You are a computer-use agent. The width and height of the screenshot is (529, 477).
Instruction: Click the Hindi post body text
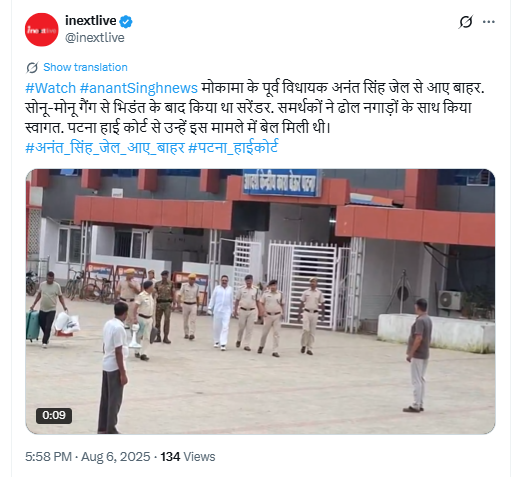[255, 108]
